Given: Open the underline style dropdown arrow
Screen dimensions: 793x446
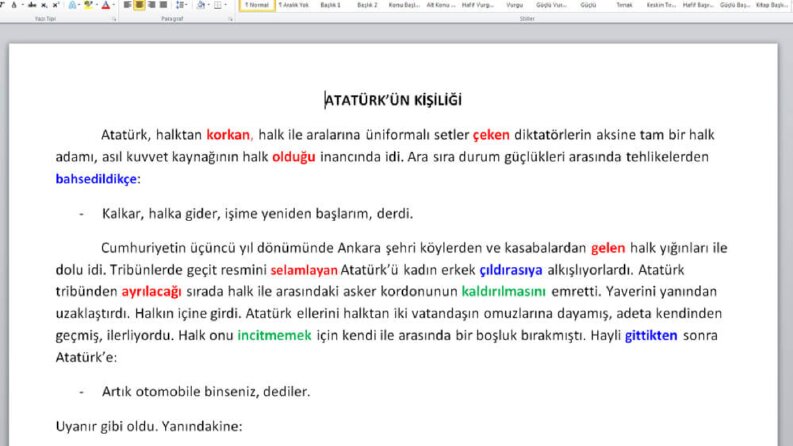Looking at the screenshot, I should pyautogui.click(x=23, y=5).
